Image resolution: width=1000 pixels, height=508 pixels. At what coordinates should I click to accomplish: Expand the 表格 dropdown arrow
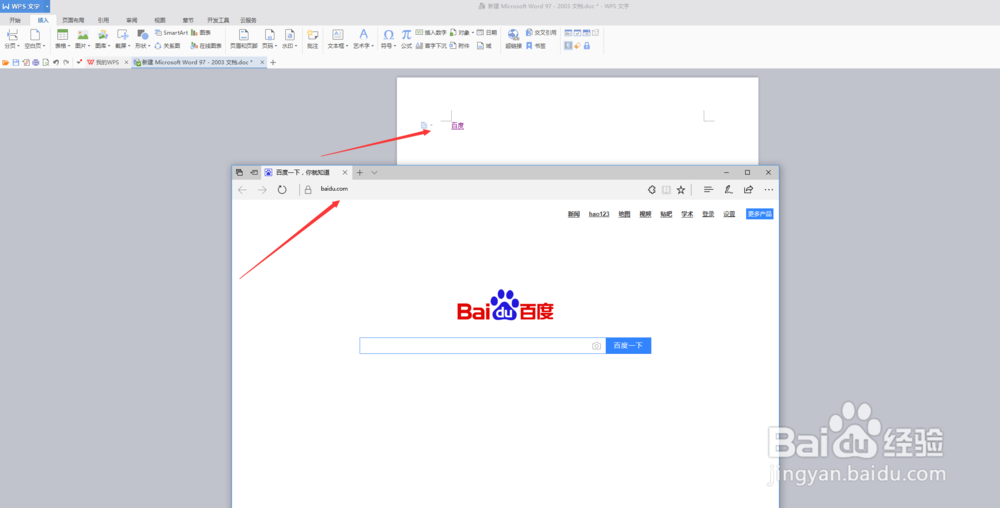(69, 46)
